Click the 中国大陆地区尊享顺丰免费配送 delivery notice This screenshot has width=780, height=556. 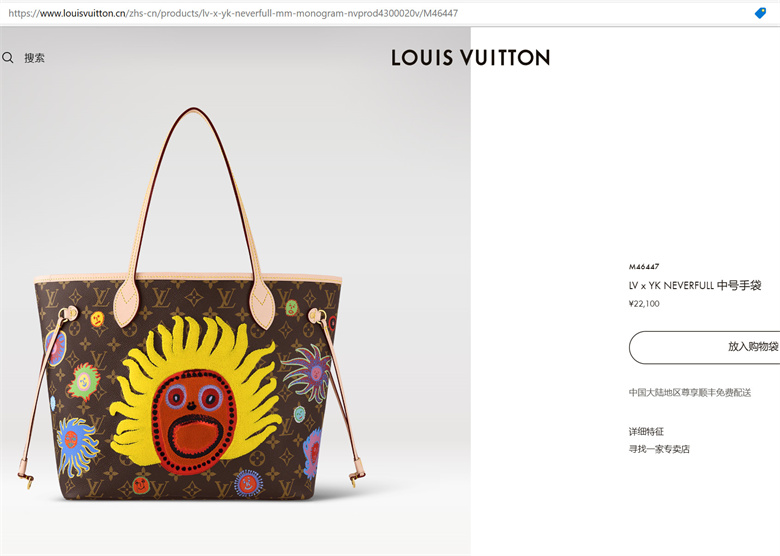[x=689, y=393]
